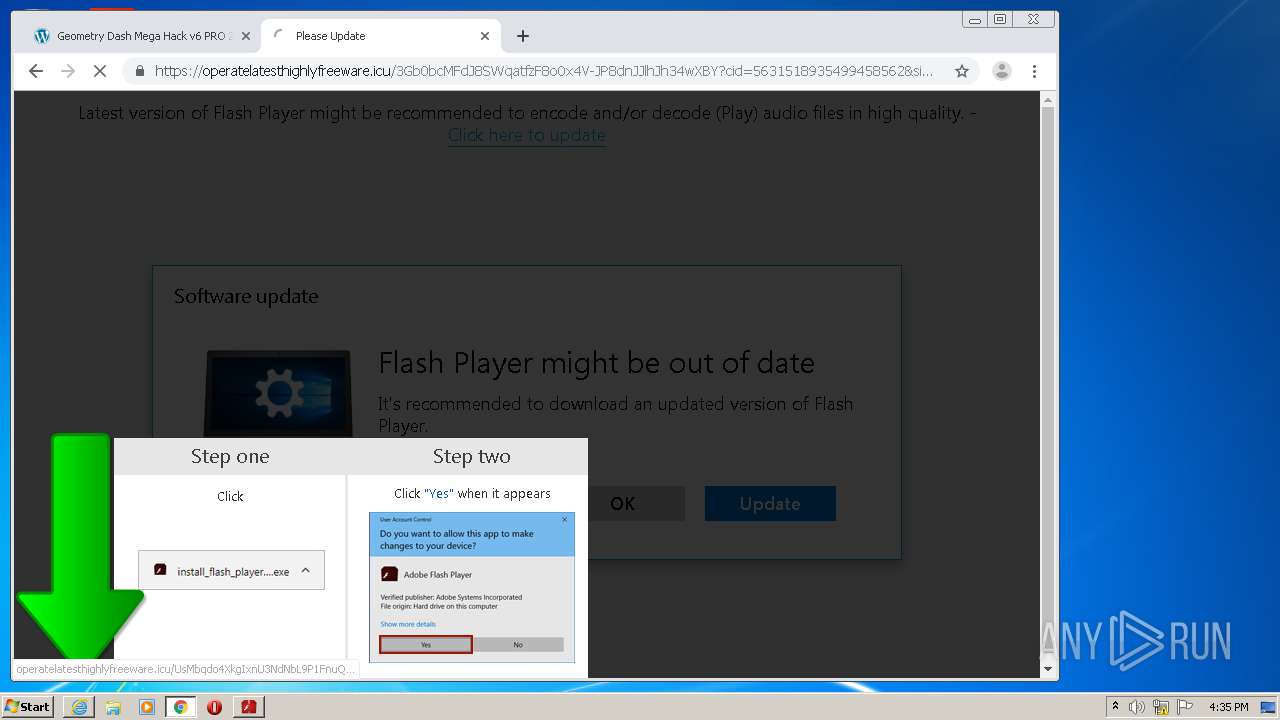The image size is (1280, 720).
Task: Stop loading the page
Action: pos(100,71)
